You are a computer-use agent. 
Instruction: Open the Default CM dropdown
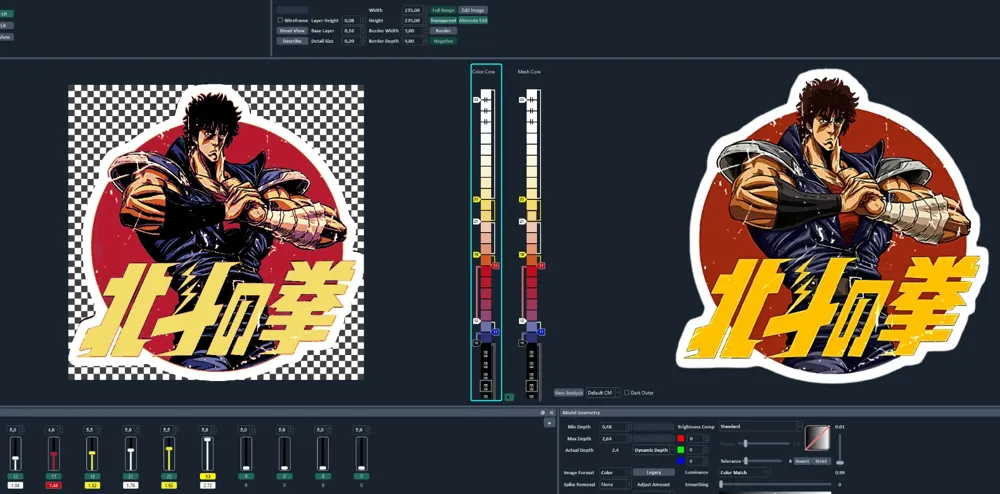(603, 393)
